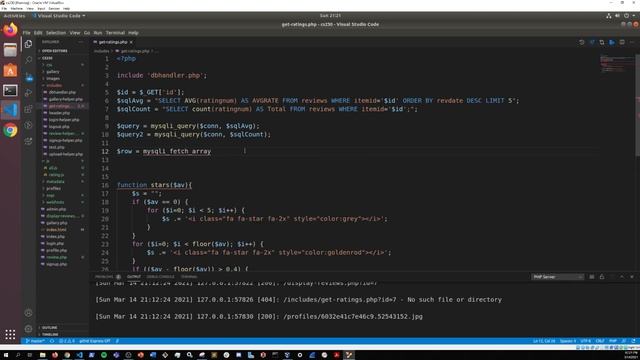Expand the Open Editors section
Image resolution: width=640 pixels, height=360 pixels.
54,51
